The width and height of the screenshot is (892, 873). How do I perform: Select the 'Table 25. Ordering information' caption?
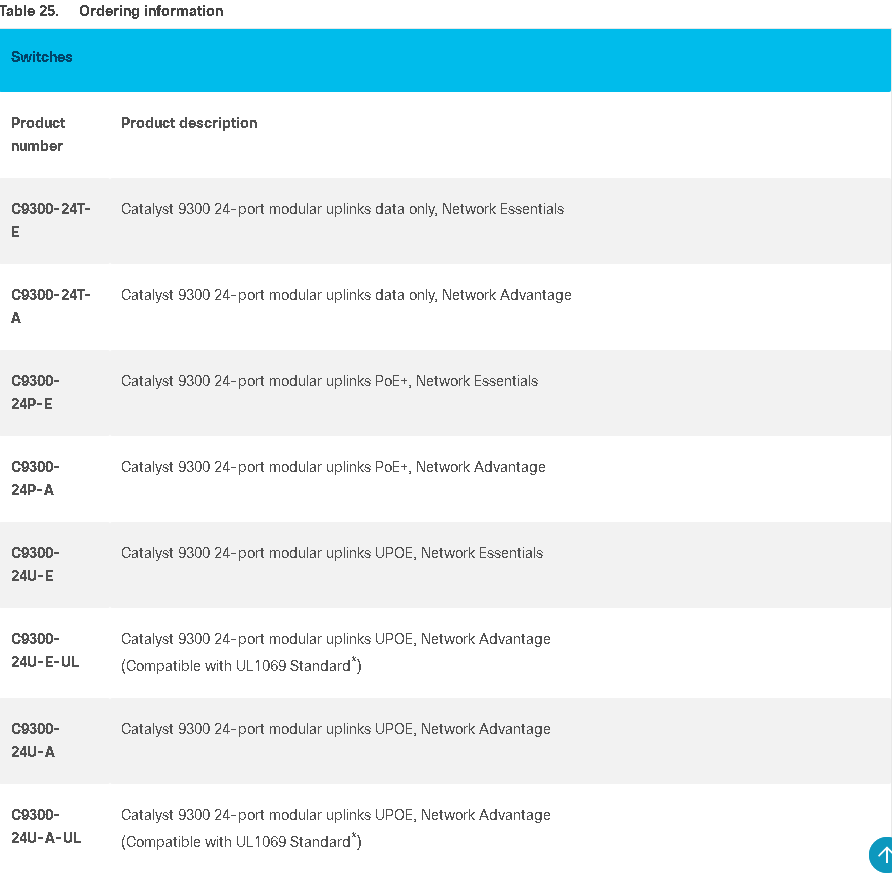coord(112,11)
